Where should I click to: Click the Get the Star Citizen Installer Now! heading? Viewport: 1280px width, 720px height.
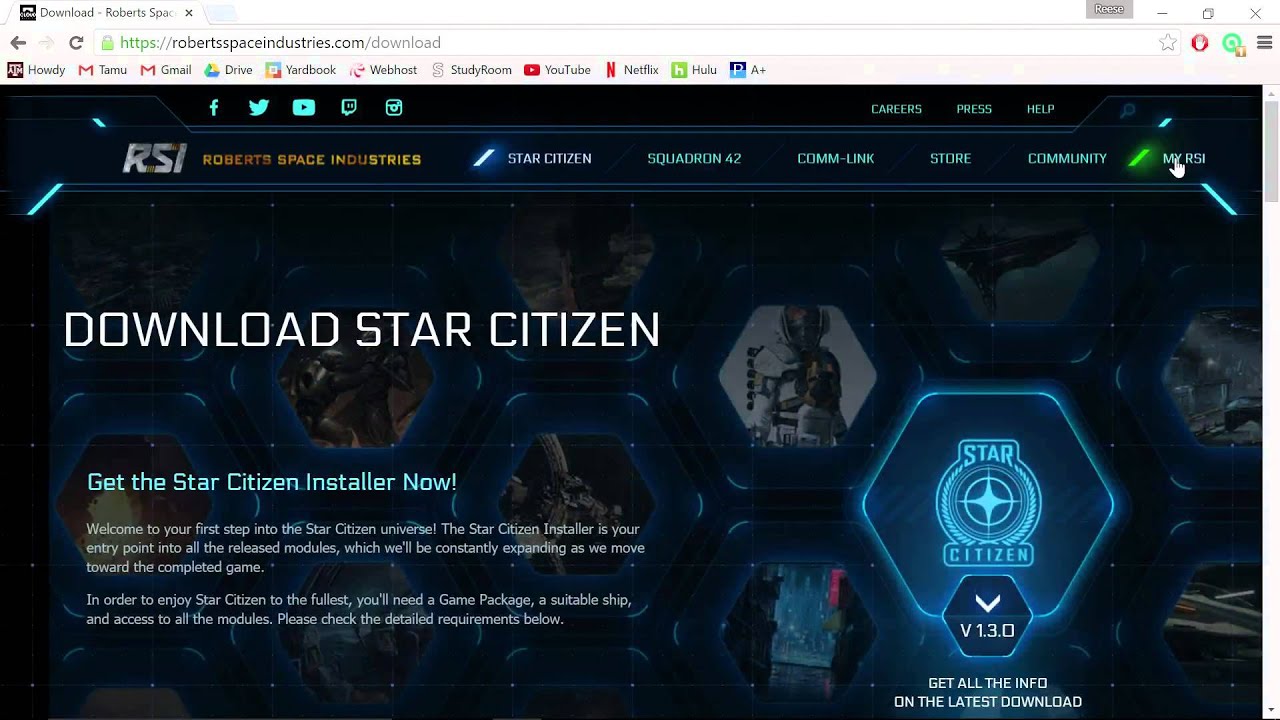pyautogui.click(x=272, y=482)
